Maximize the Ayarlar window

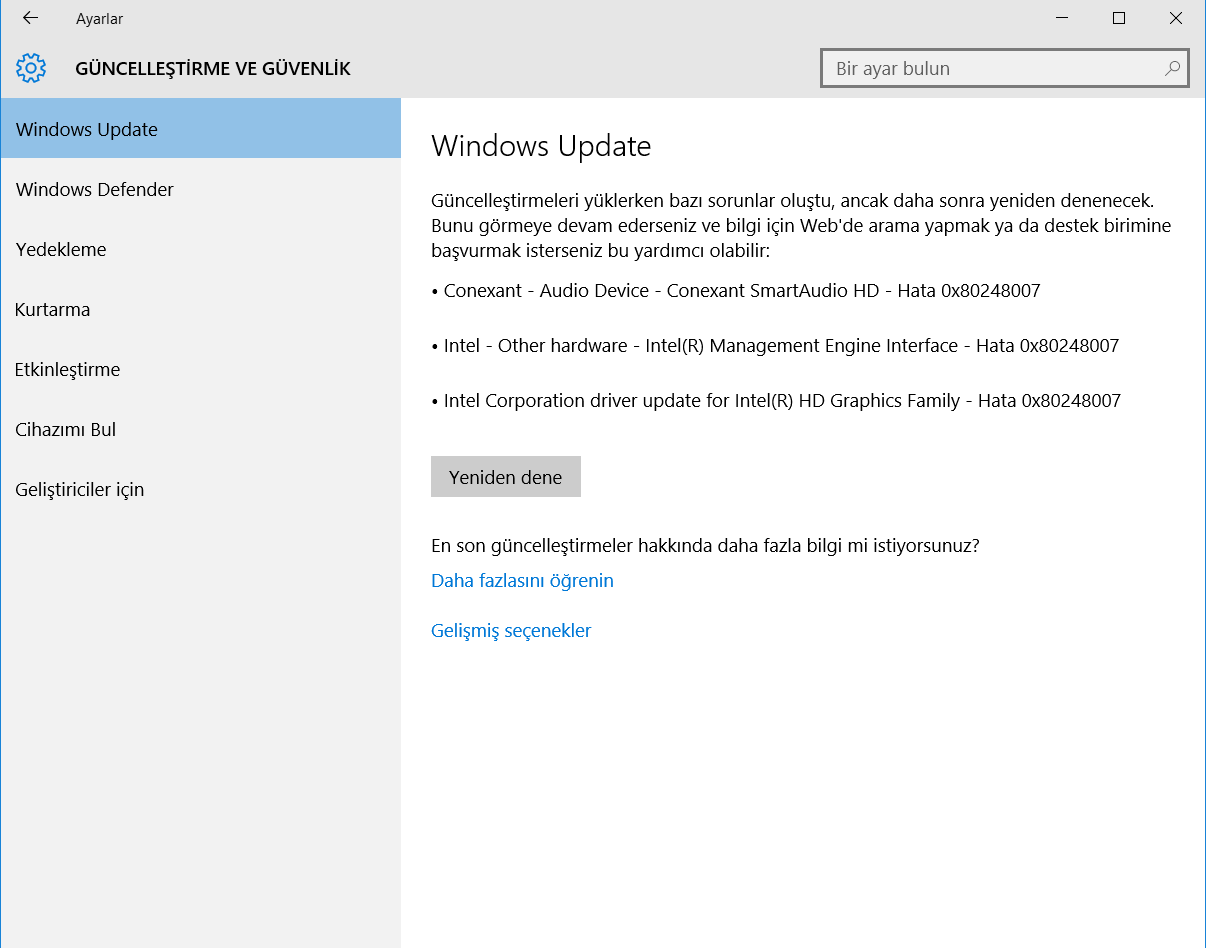pyautogui.click(x=1119, y=18)
